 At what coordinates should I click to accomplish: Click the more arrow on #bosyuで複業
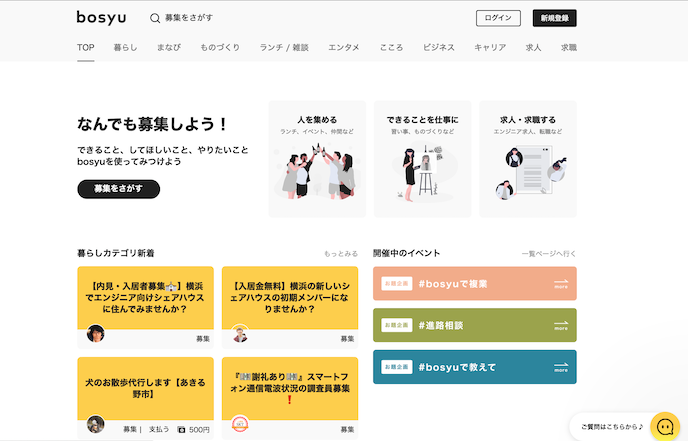point(560,285)
